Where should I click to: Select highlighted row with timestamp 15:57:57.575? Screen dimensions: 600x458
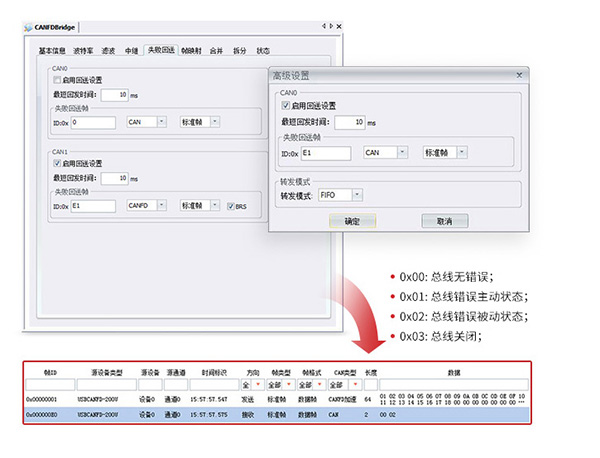pyautogui.click(x=277, y=414)
